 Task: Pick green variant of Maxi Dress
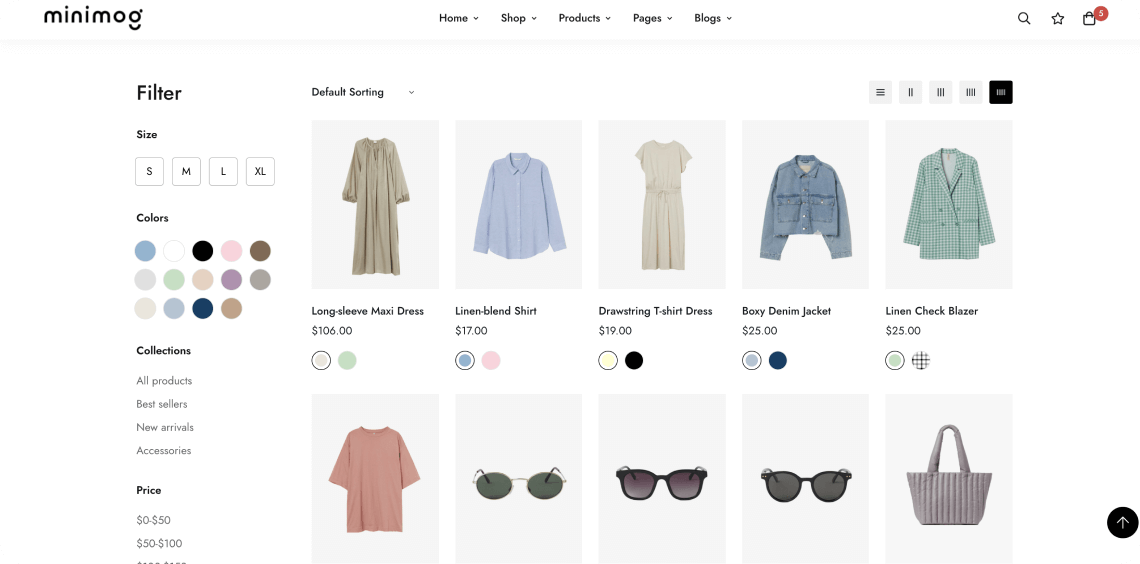click(348, 360)
